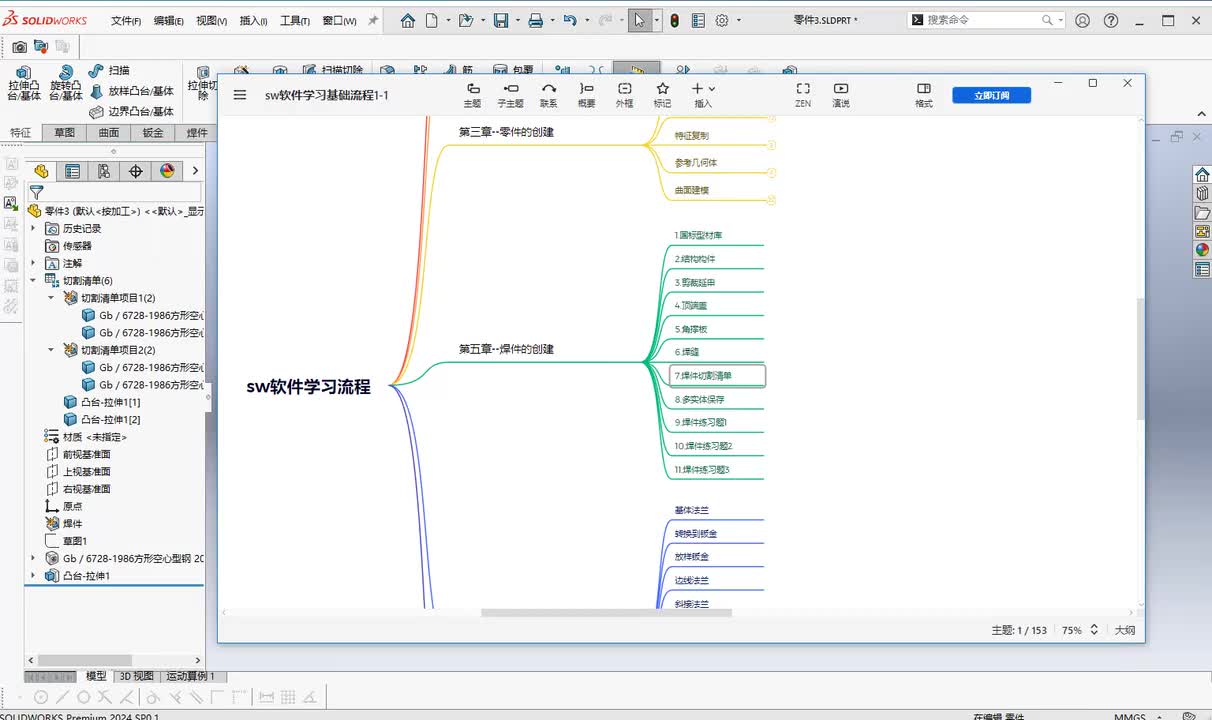Open the Options gear icon
The width and height of the screenshot is (1212, 720).
click(x=722, y=20)
